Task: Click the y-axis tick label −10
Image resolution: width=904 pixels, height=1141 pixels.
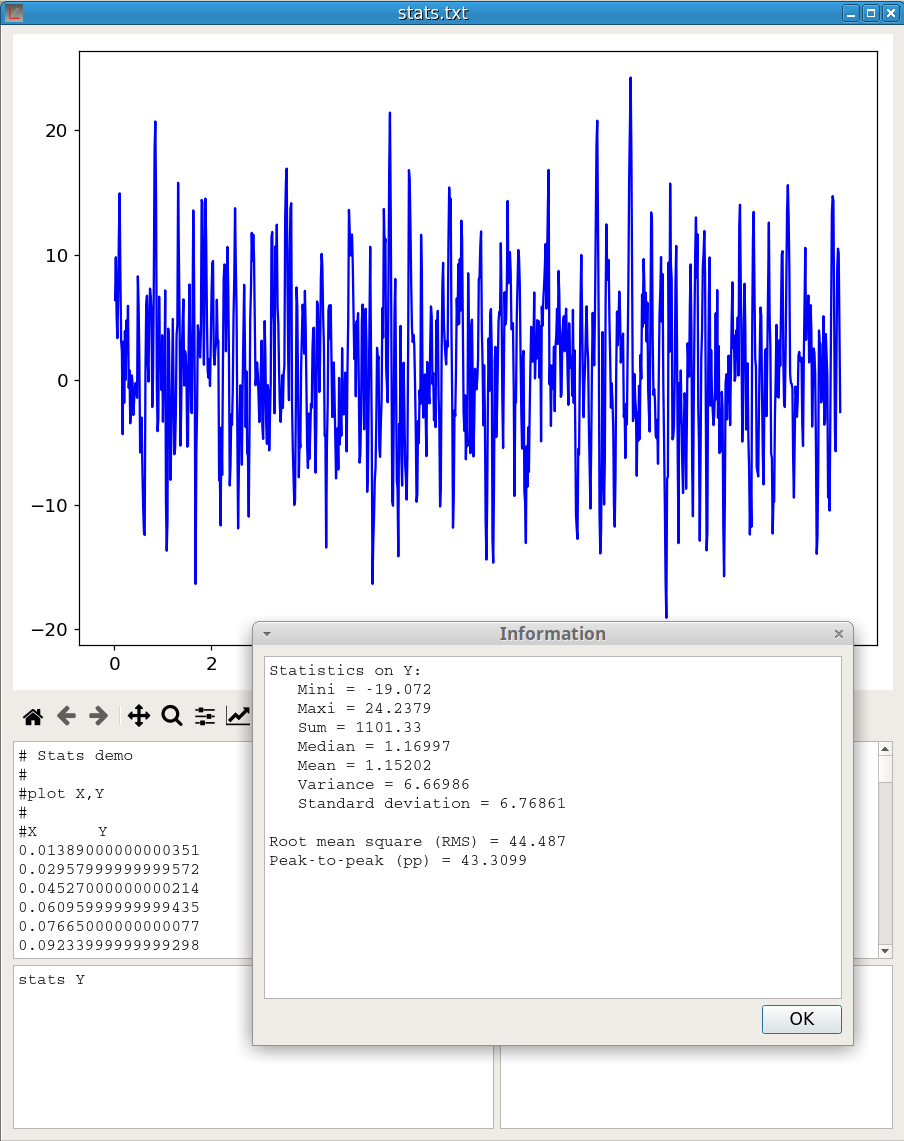Action: coord(49,505)
